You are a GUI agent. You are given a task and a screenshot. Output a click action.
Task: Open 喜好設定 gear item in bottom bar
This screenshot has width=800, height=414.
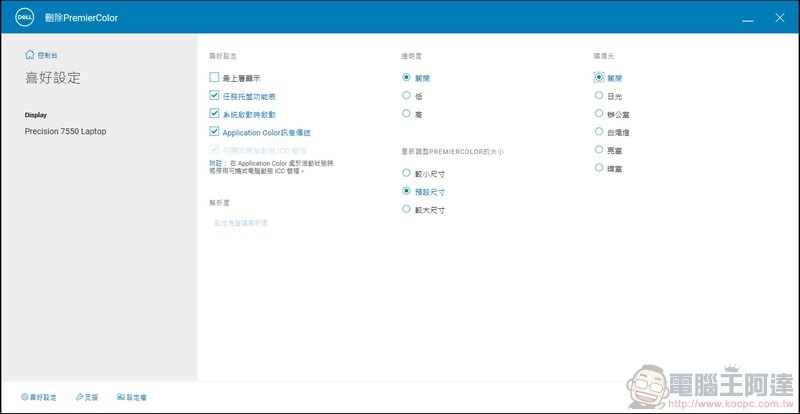(x=39, y=397)
